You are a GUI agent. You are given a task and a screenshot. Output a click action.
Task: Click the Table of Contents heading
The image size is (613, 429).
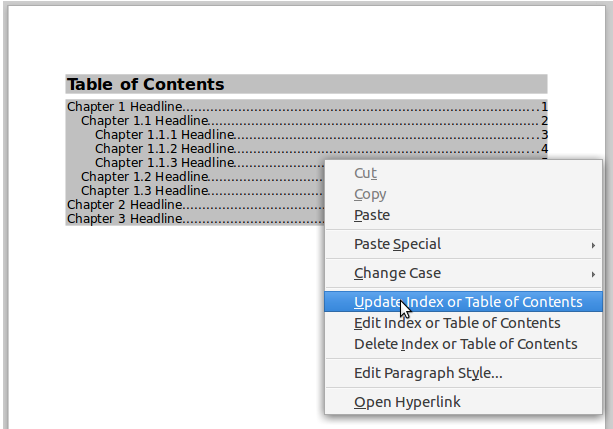(x=146, y=85)
